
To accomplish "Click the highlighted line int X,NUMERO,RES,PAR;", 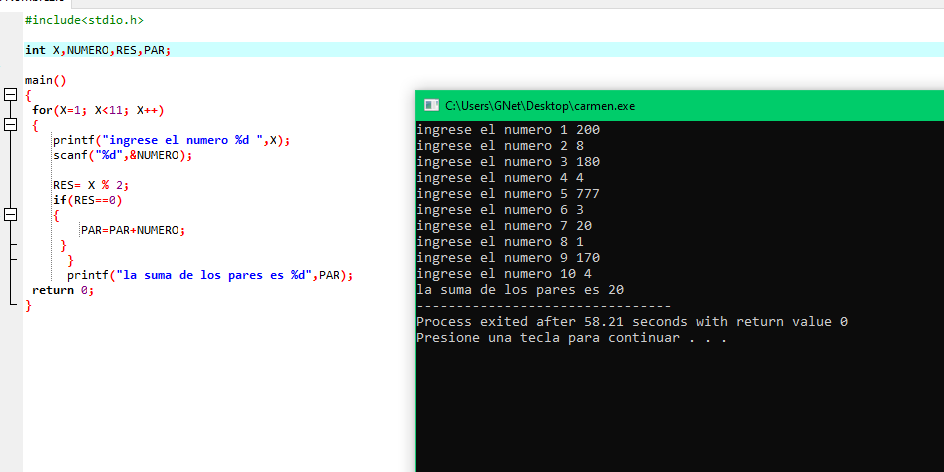I will [98, 50].
